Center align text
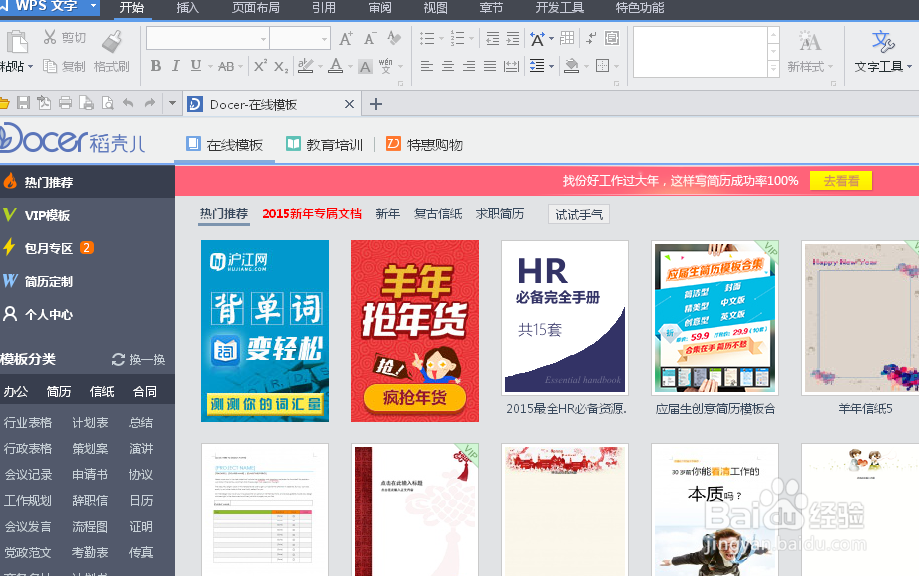Image resolution: width=919 pixels, height=576 pixels. pyautogui.click(x=448, y=66)
